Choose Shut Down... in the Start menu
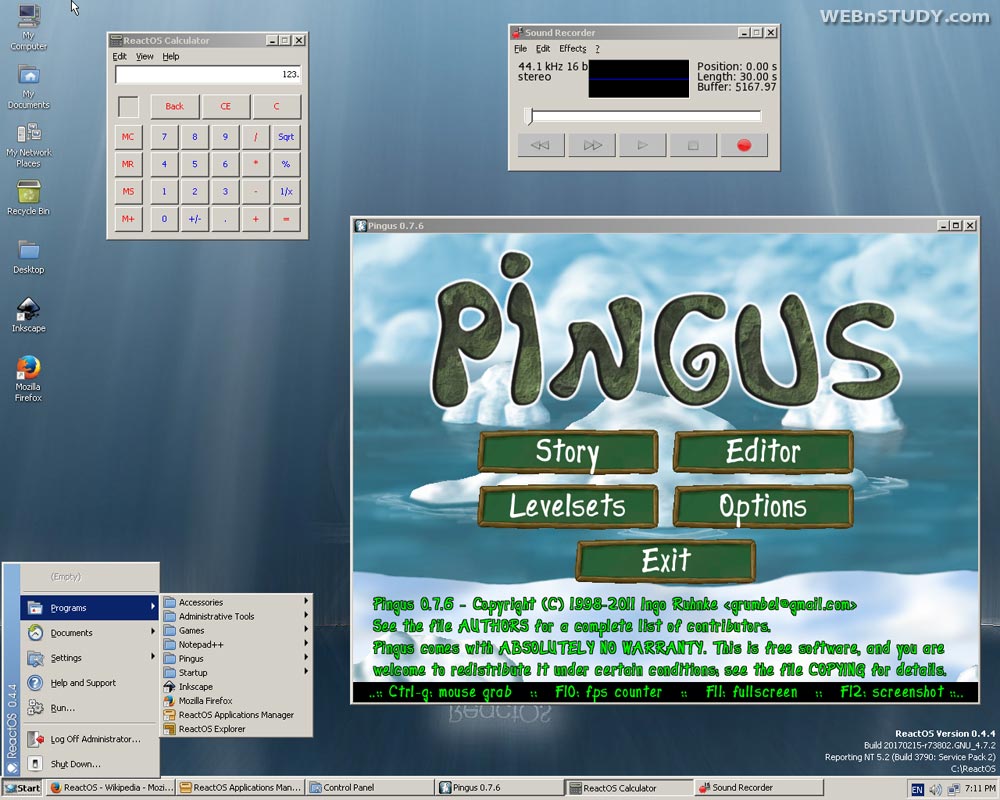The image size is (1000, 800). pyautogui.click(x=89, y=764)
